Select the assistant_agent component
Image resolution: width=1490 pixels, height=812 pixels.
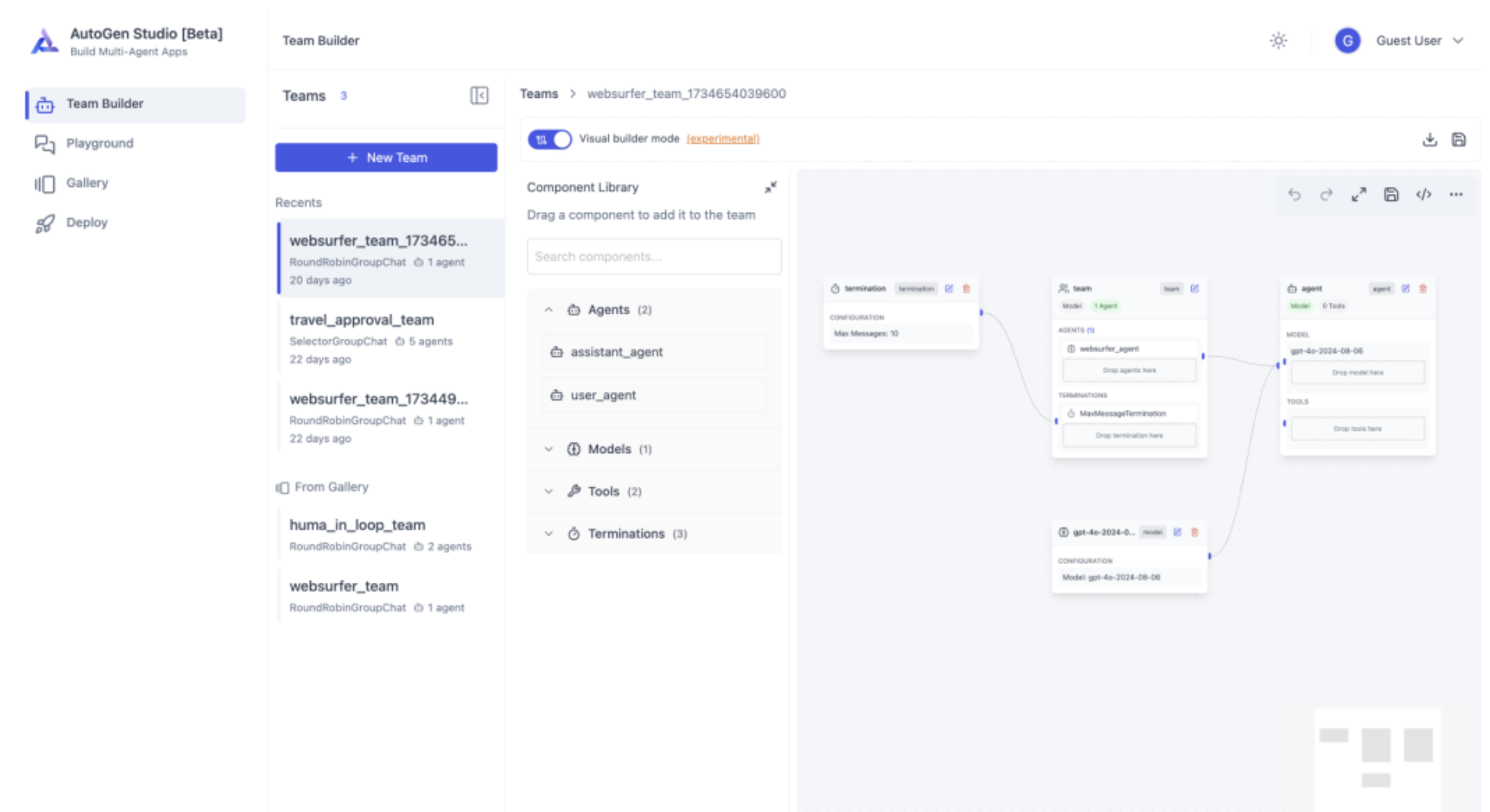point(653,352)
